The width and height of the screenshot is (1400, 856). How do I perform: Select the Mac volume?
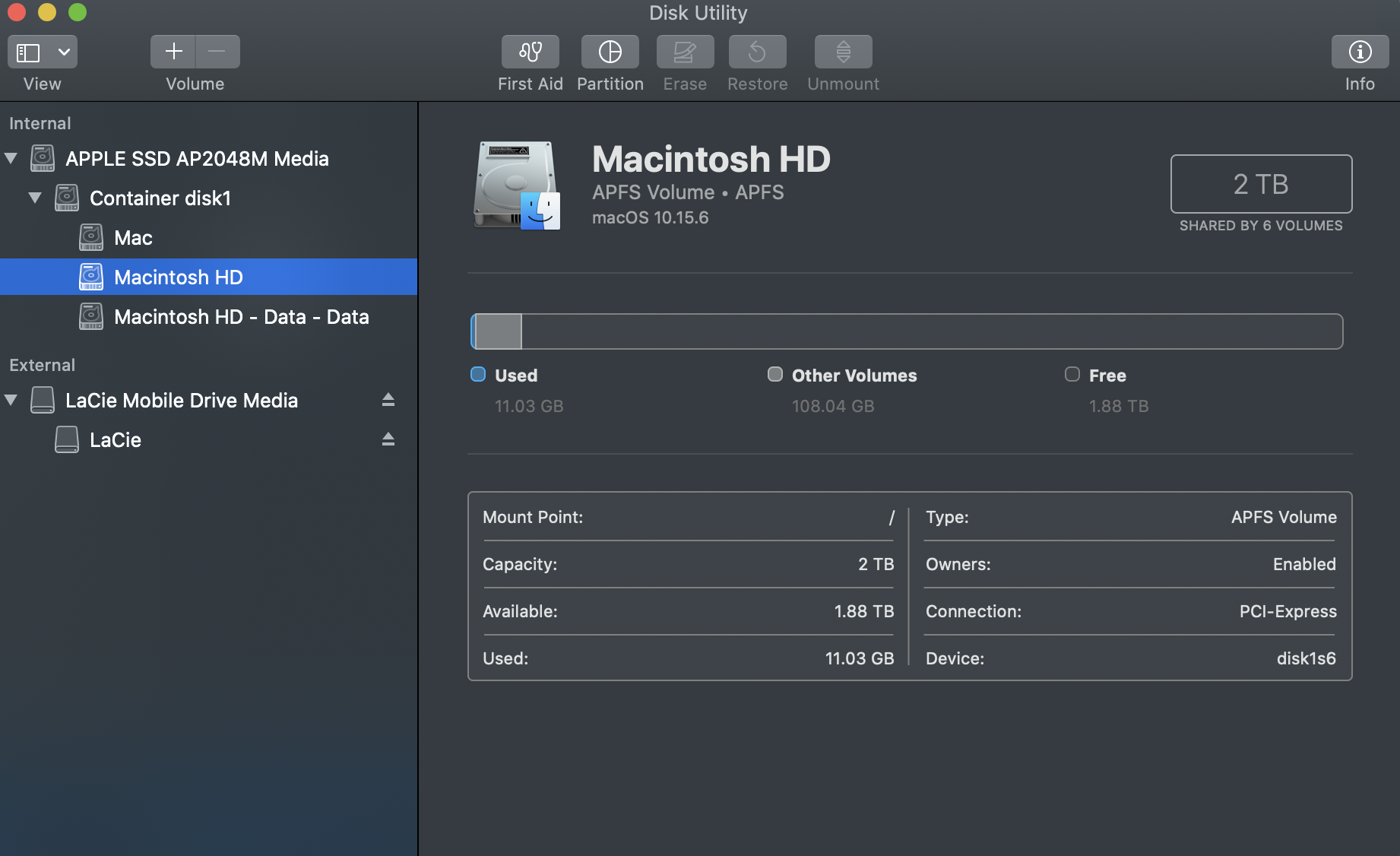click(208, 237)
